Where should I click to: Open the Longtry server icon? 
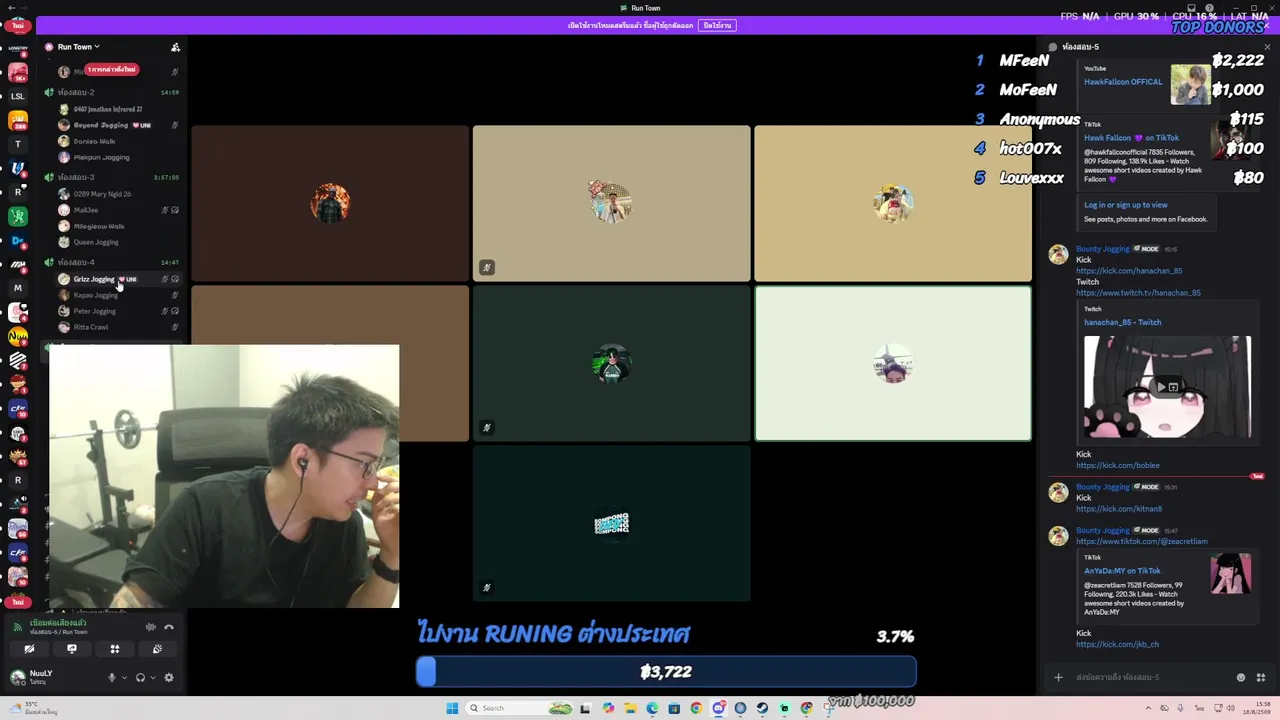pyautogui.click(x=17, y=48)
